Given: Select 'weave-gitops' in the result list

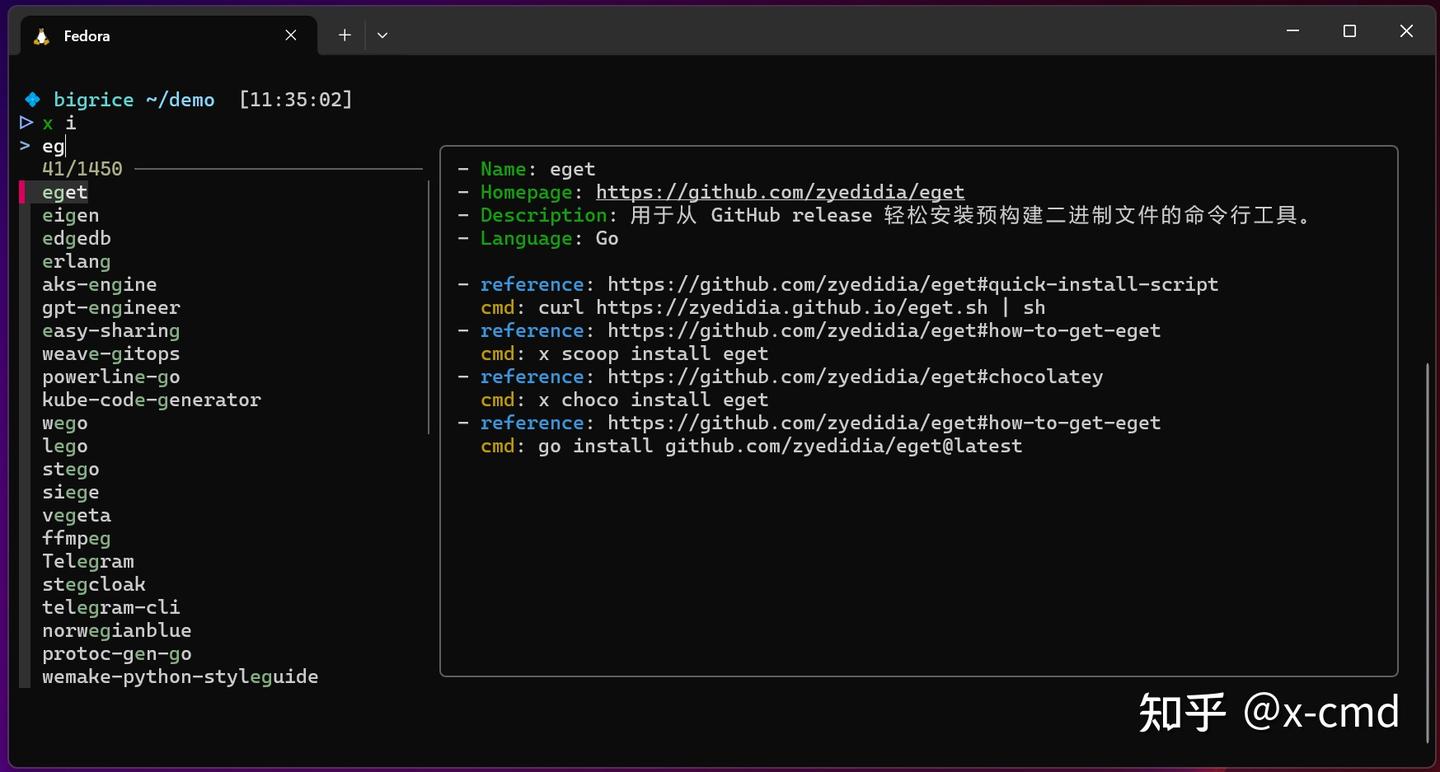Looking at the screenshot, I should click(x=111, y=353).
